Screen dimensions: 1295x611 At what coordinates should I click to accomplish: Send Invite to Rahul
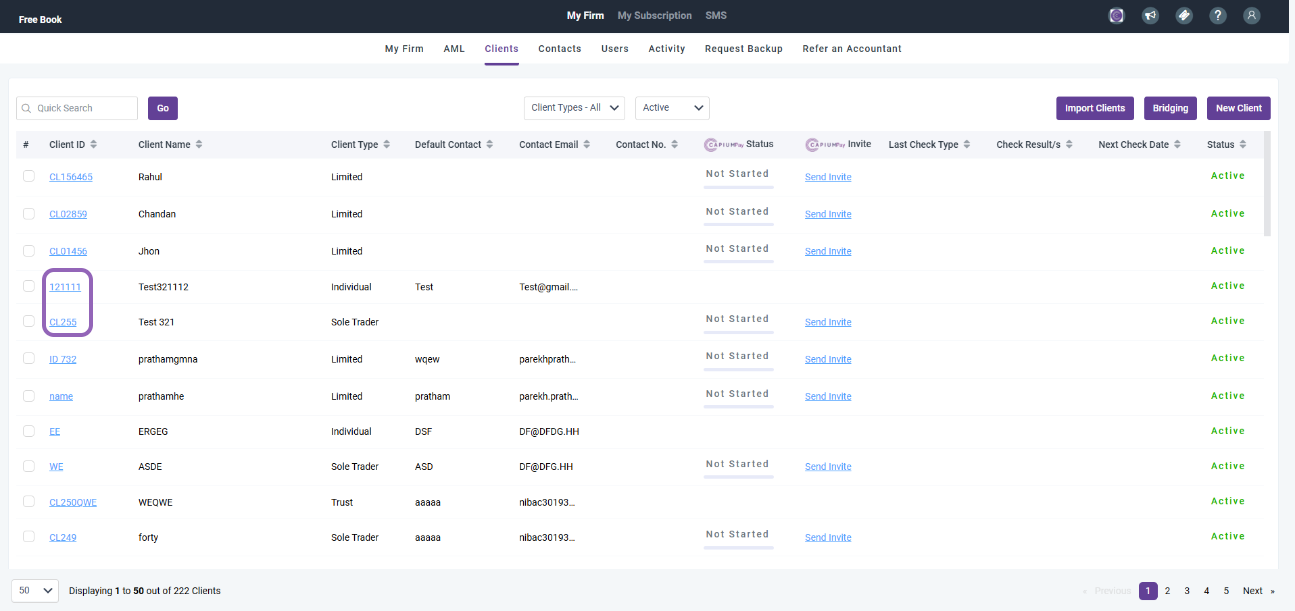tap(828, 177)
